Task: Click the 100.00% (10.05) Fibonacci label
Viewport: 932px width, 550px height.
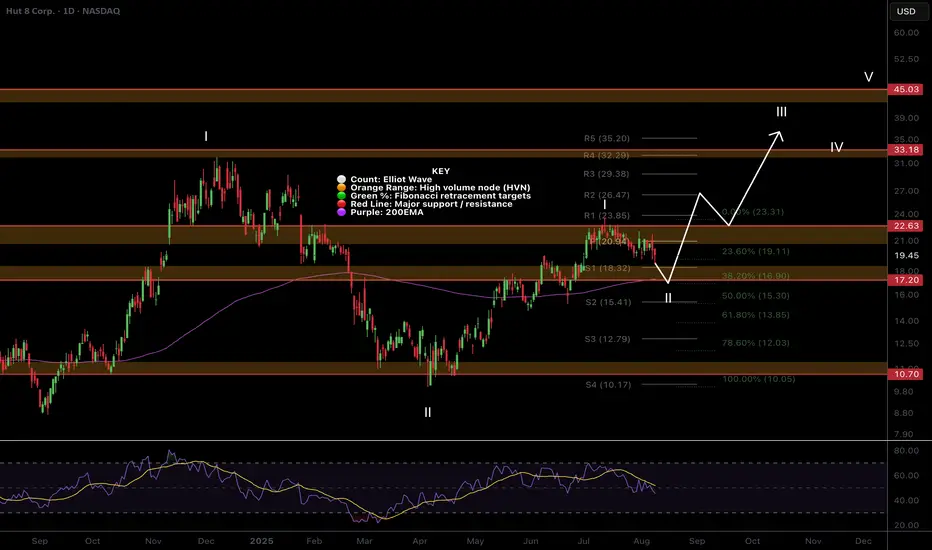Action: (x=758, y=379)
